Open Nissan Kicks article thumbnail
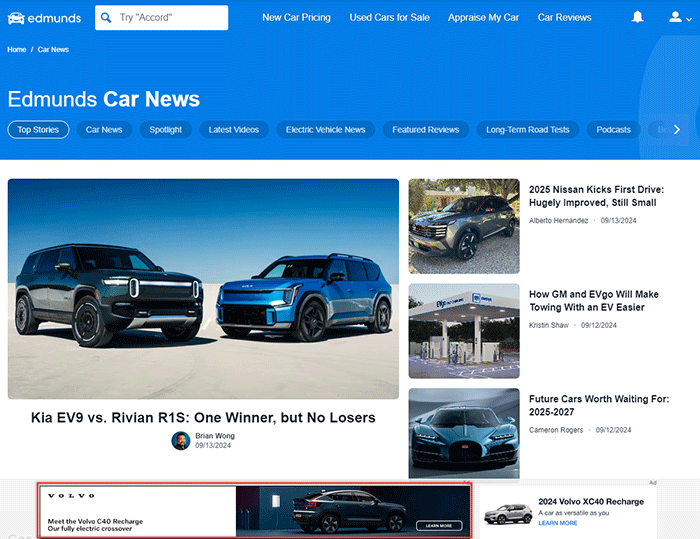 click(x=464, y=226)
